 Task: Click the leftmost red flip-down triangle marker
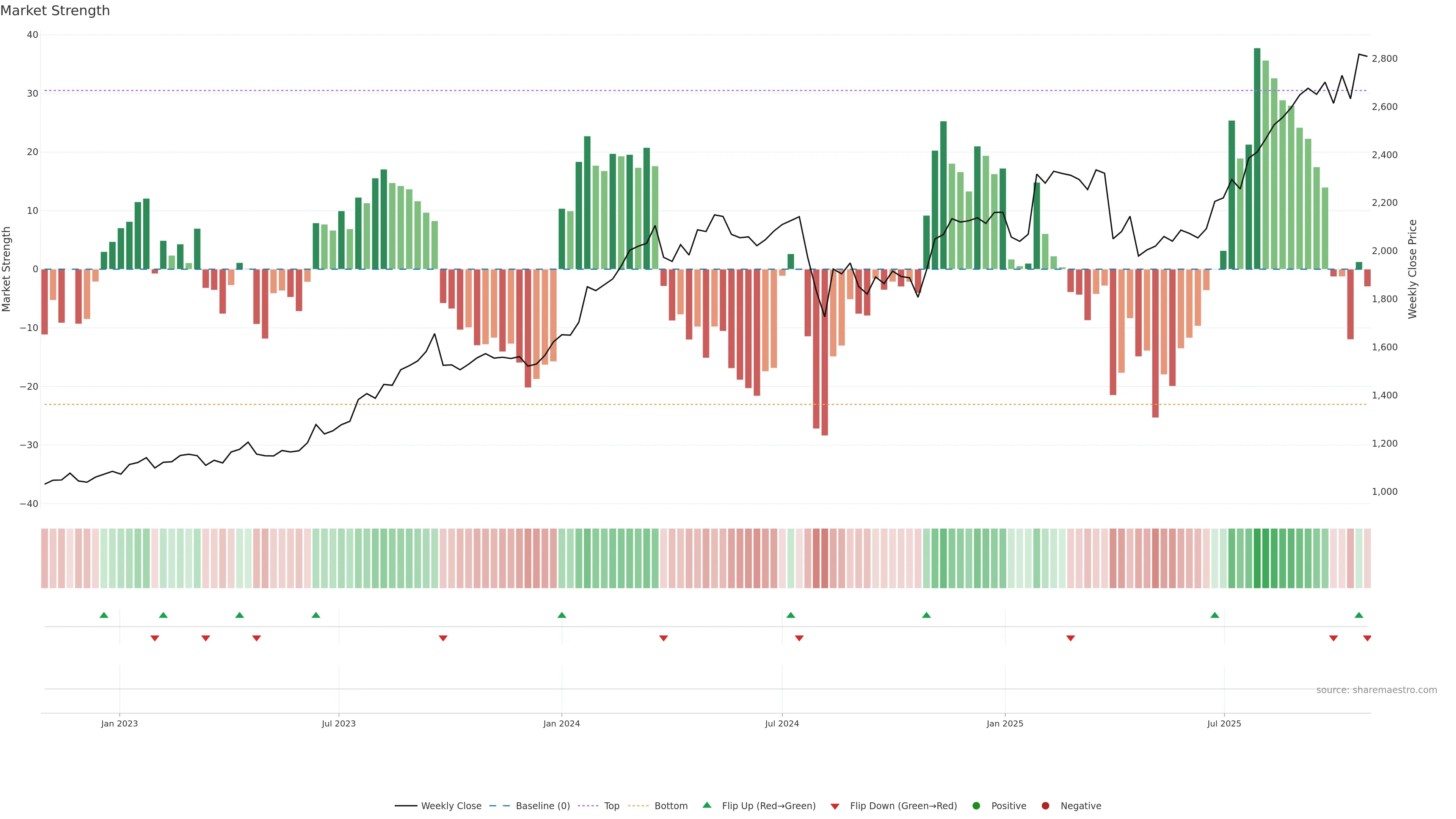[x=154, y=638]
